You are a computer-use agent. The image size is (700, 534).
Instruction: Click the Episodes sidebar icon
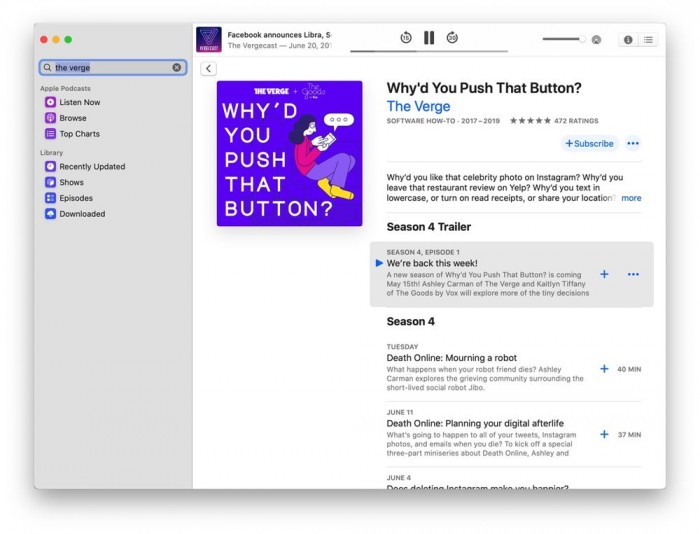[50, 198]
